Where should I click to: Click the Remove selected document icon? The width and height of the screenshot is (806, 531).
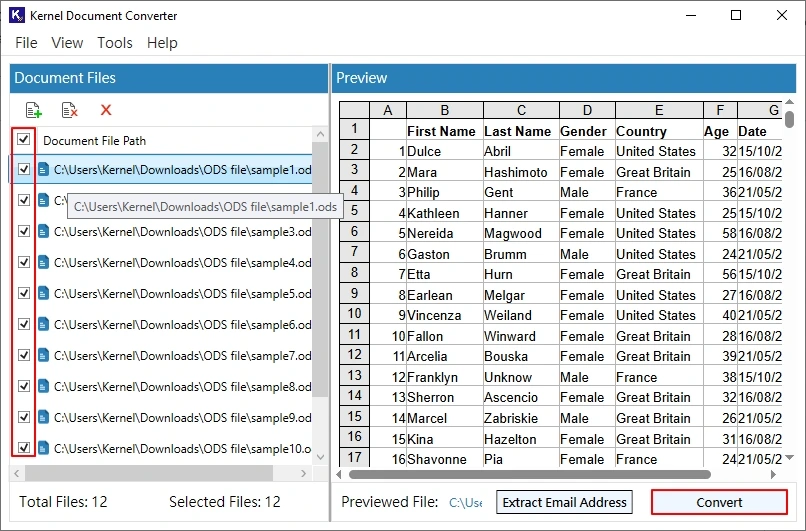(69, 109)
